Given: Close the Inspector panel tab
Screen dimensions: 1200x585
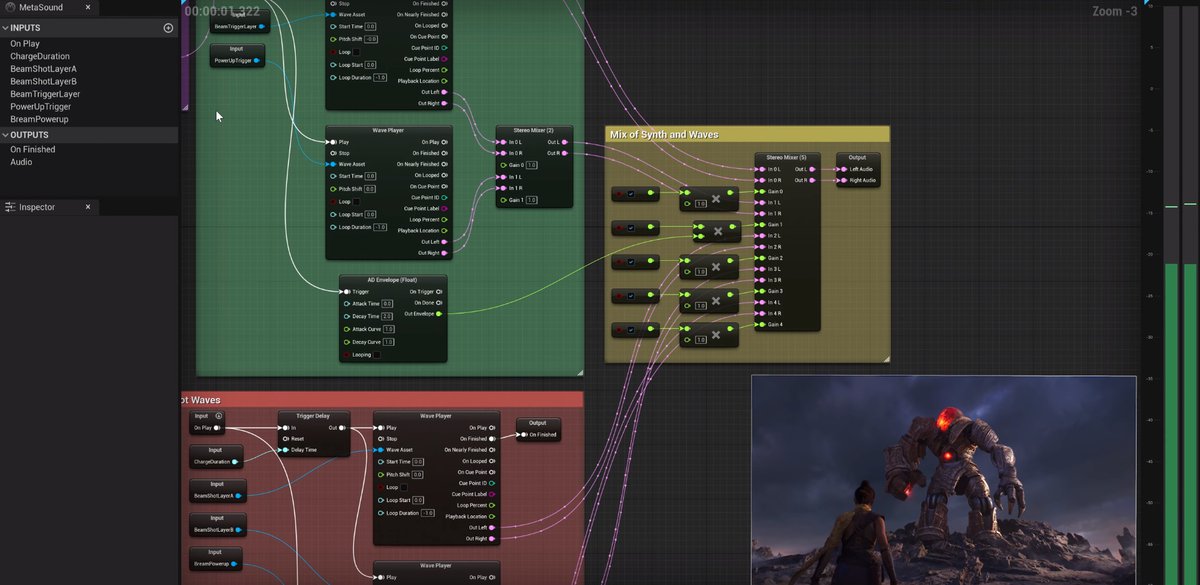Looking at the screenshot, I should click(x=87, y=207).
